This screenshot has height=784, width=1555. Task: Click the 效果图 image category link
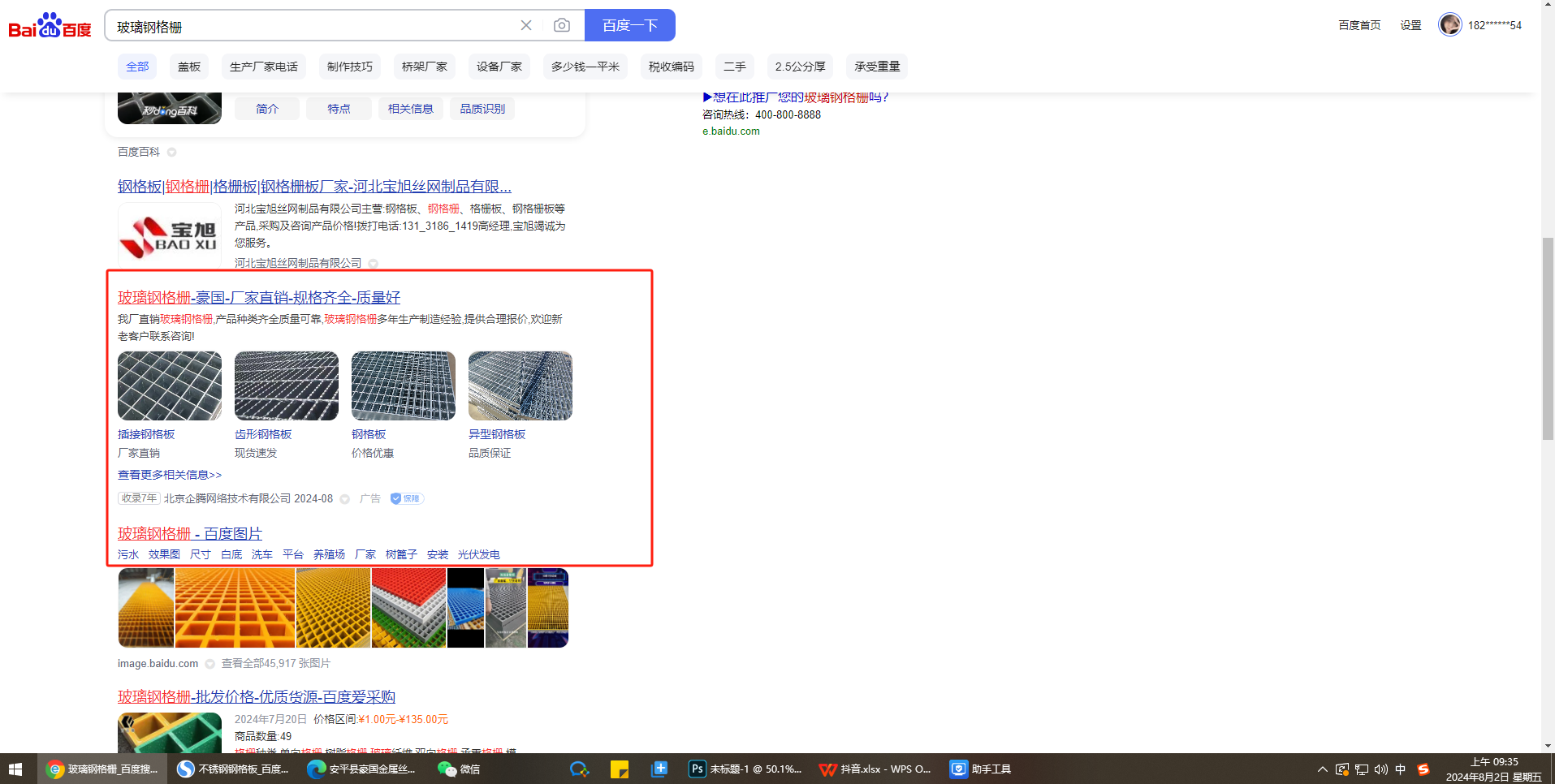pyautogui.click(x=164, y=555)
